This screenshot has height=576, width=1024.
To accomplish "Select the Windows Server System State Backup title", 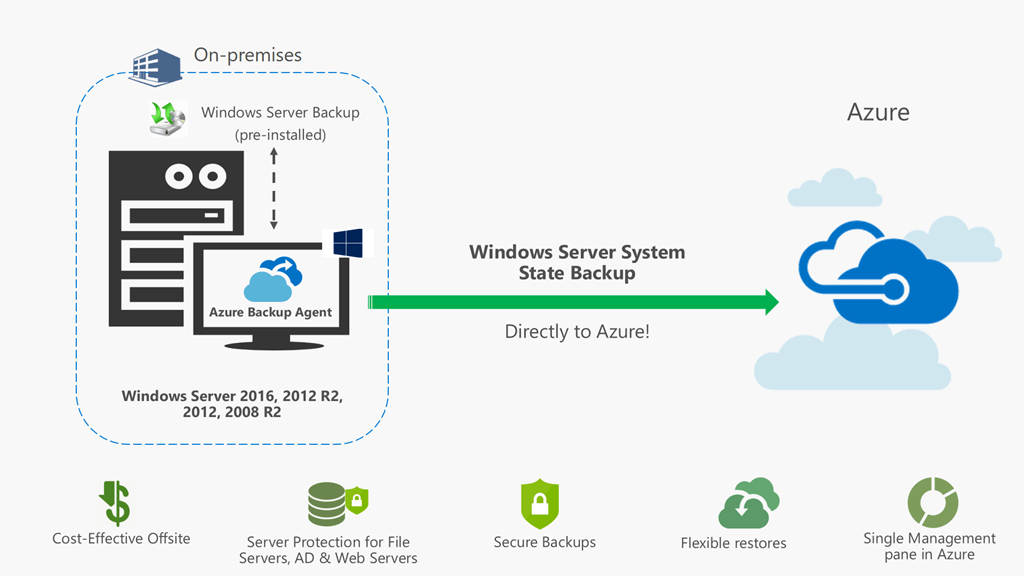I will [x=577, y=263].
